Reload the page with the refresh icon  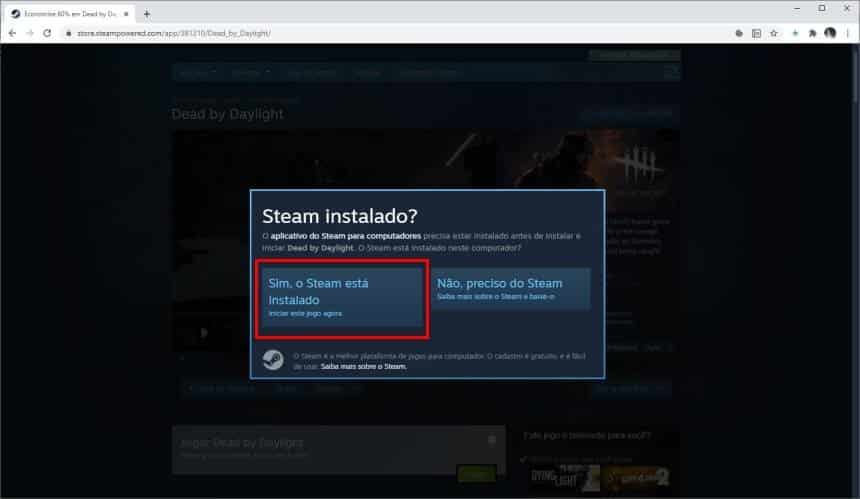click(47, 33)
